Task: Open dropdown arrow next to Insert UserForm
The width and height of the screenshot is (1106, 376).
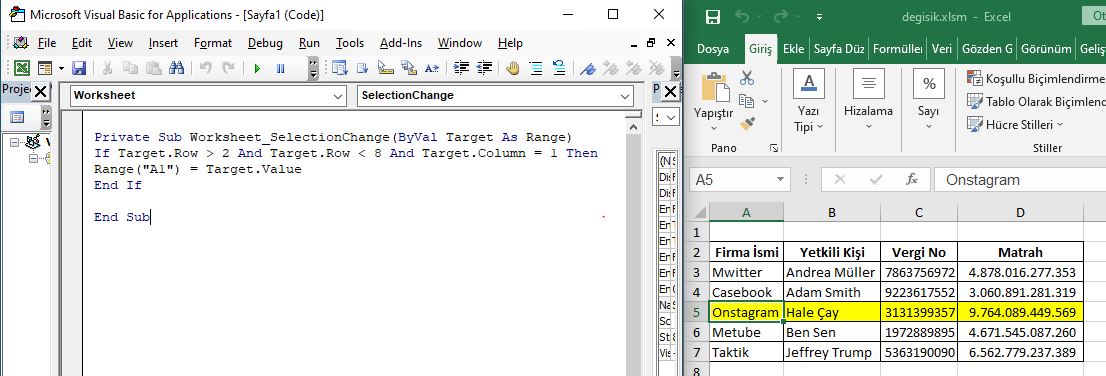Action: (61, 68)
